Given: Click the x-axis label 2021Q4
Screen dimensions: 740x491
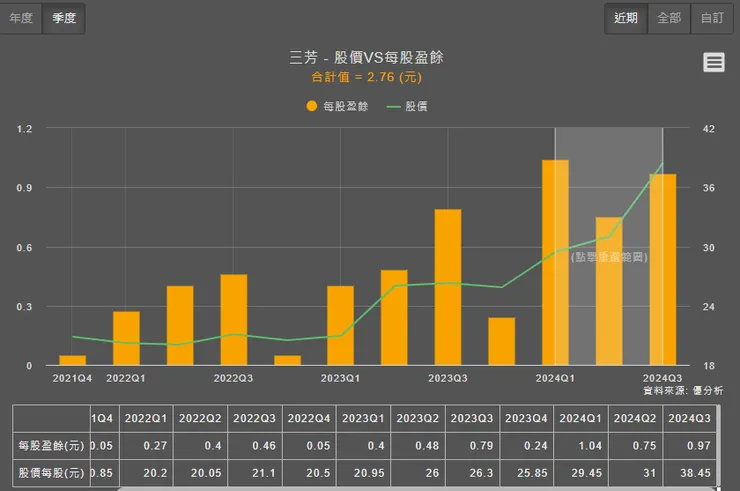Looking at the screenshot, I should [72, 378].
